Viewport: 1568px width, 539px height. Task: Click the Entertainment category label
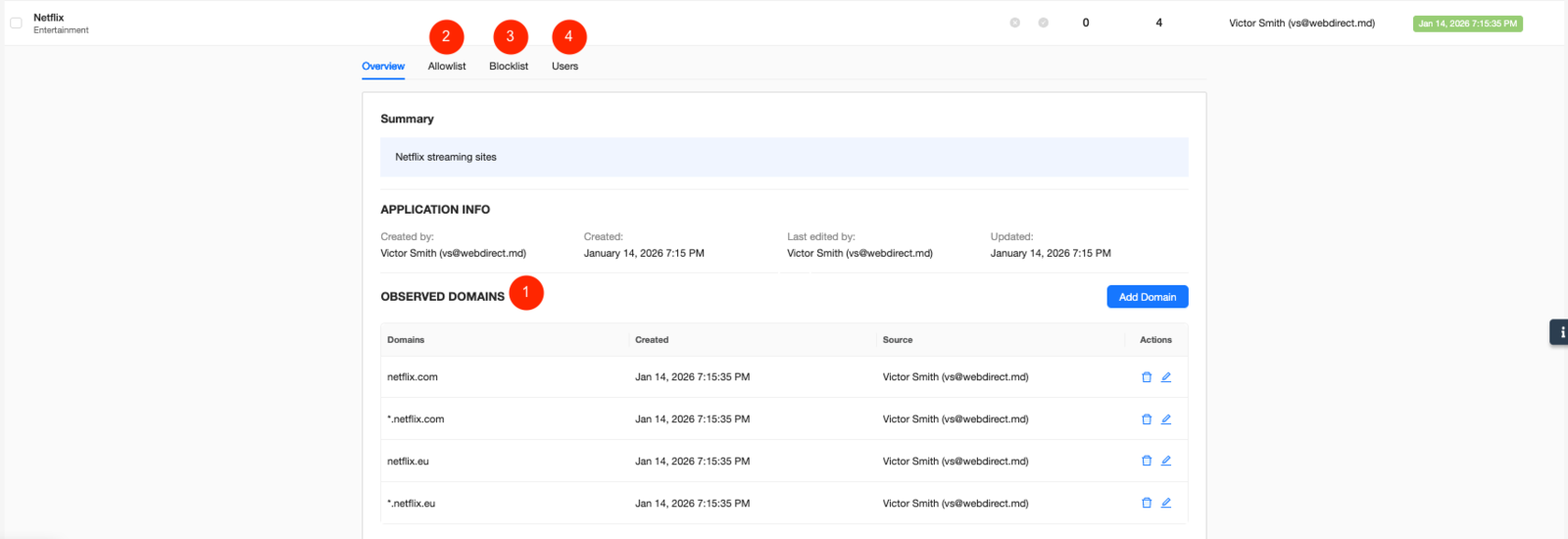[x=61, y=30]
